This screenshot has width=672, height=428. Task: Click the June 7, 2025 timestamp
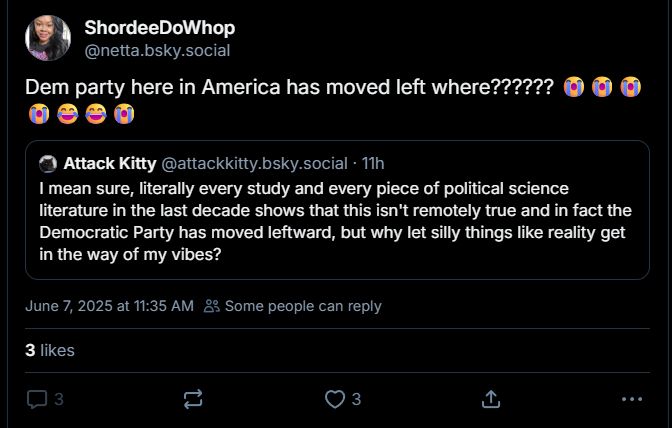[109, 306]
